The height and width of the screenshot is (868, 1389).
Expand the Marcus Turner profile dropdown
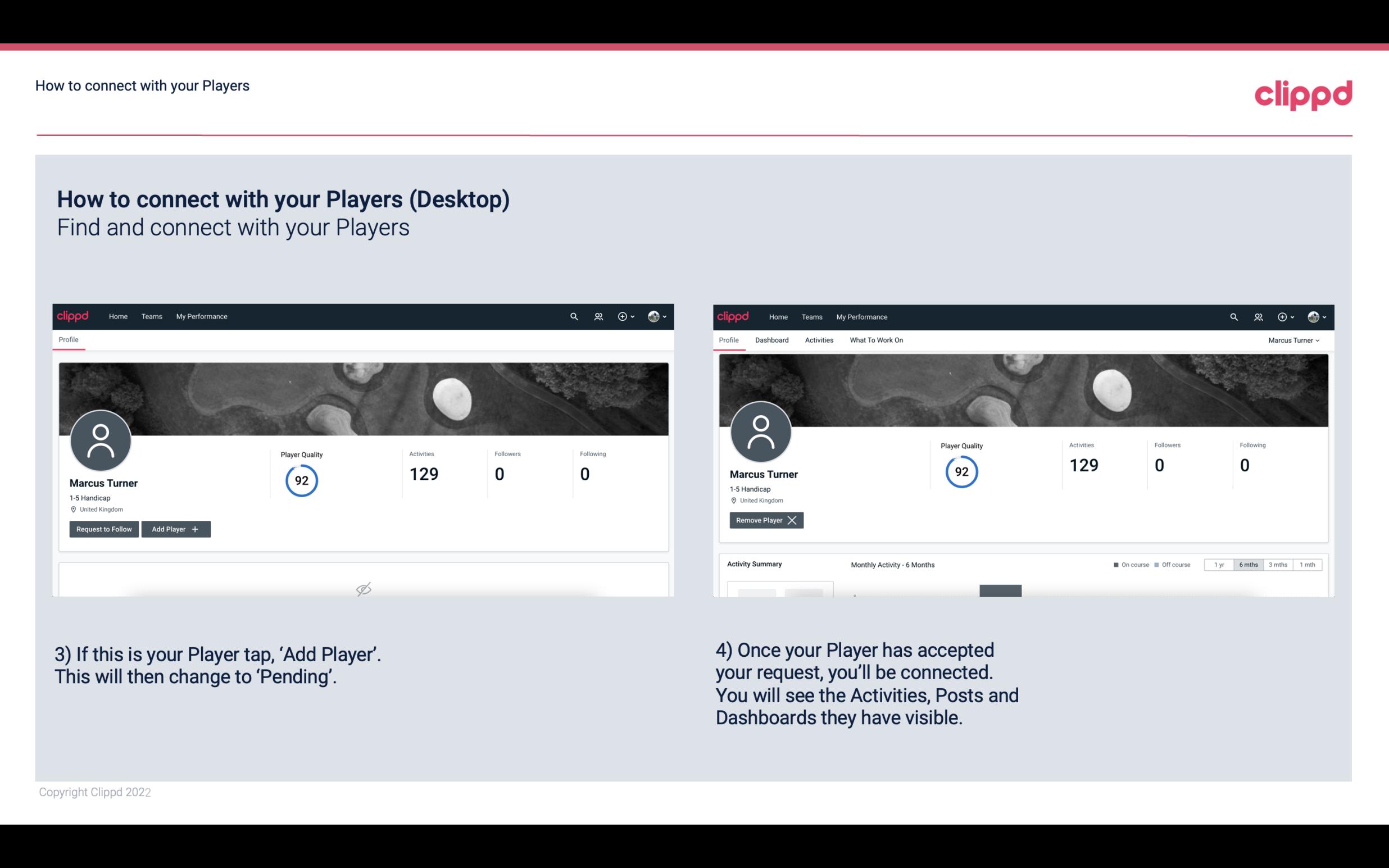pyautogui.click(x=1294, y=340)
